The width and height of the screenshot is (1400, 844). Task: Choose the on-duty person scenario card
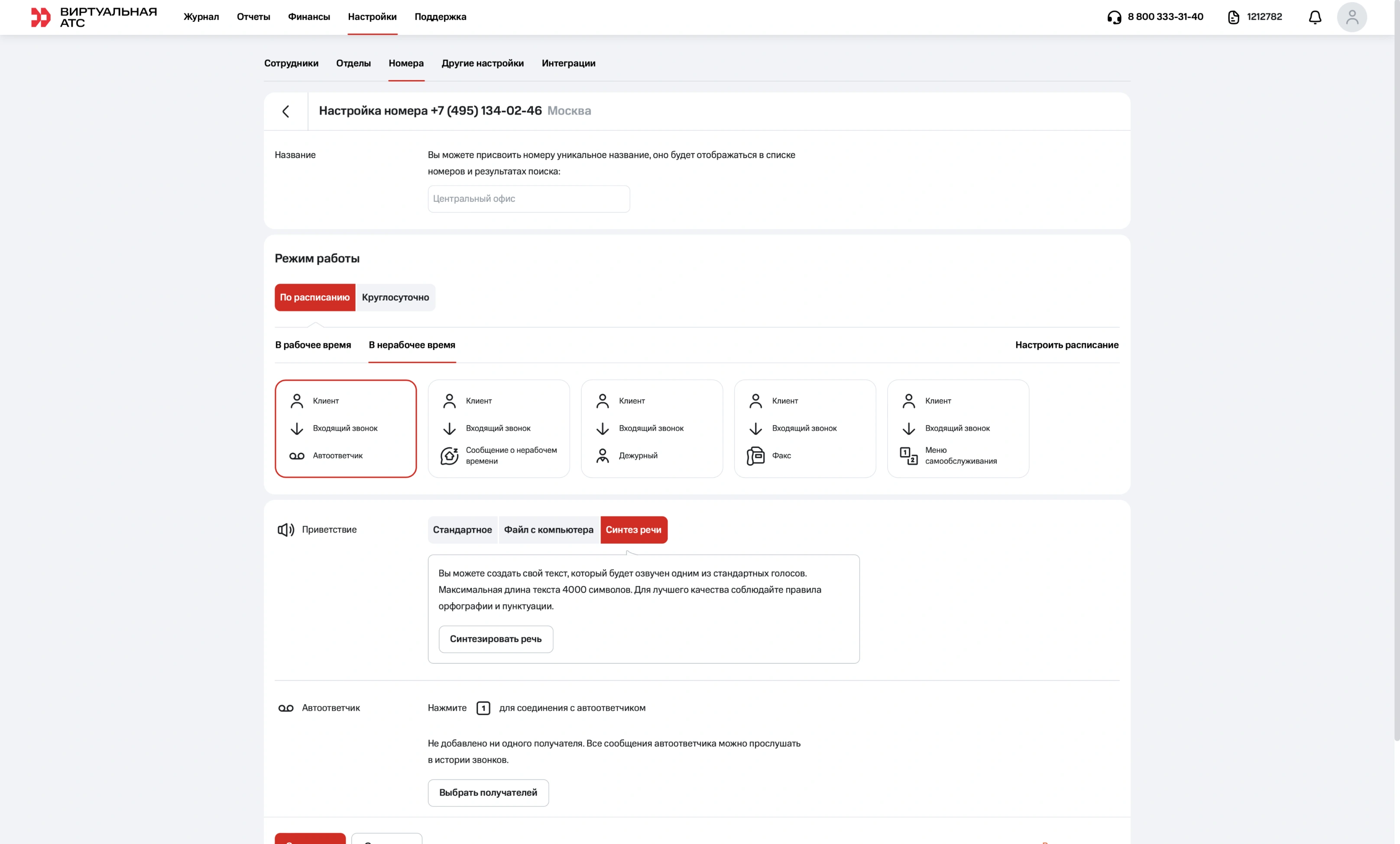(652, 428)
